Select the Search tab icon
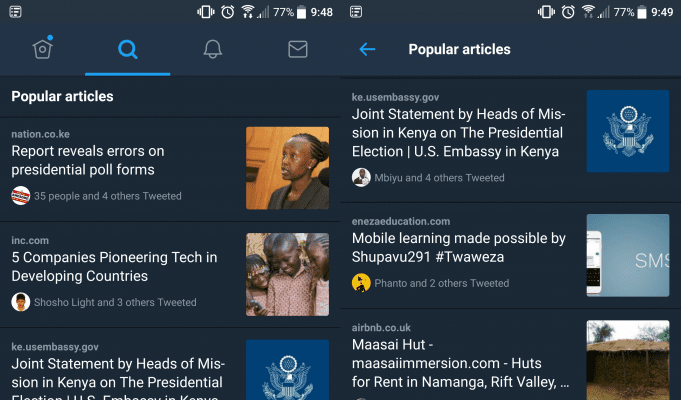This screenshot has height=400, width=681. pyautogui.click(x=127, y=49)
